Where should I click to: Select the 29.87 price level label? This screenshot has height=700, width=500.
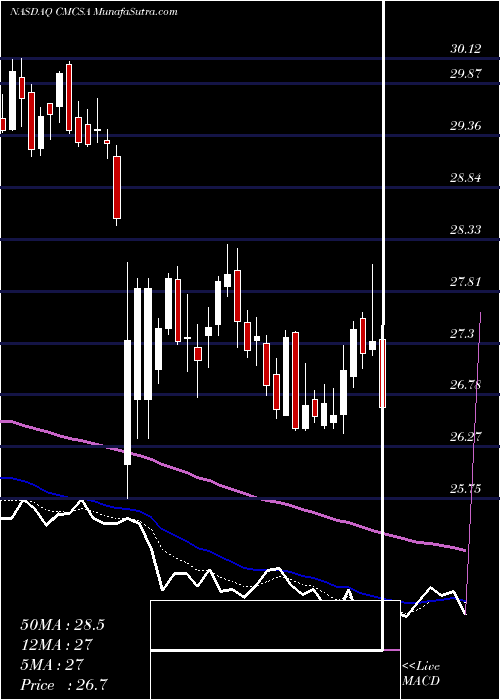pyautogui.click(x=466, y=74)
